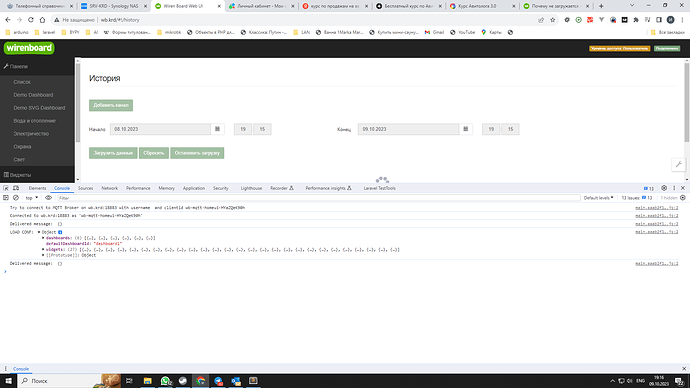
Task: Expand the dashboards array in console
Action: (x=43, y=238)
